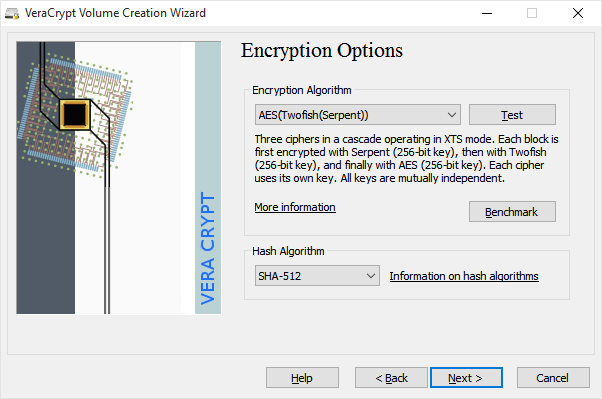Open the Benchmark tool

pyautogui.click(x=512, y=212)
